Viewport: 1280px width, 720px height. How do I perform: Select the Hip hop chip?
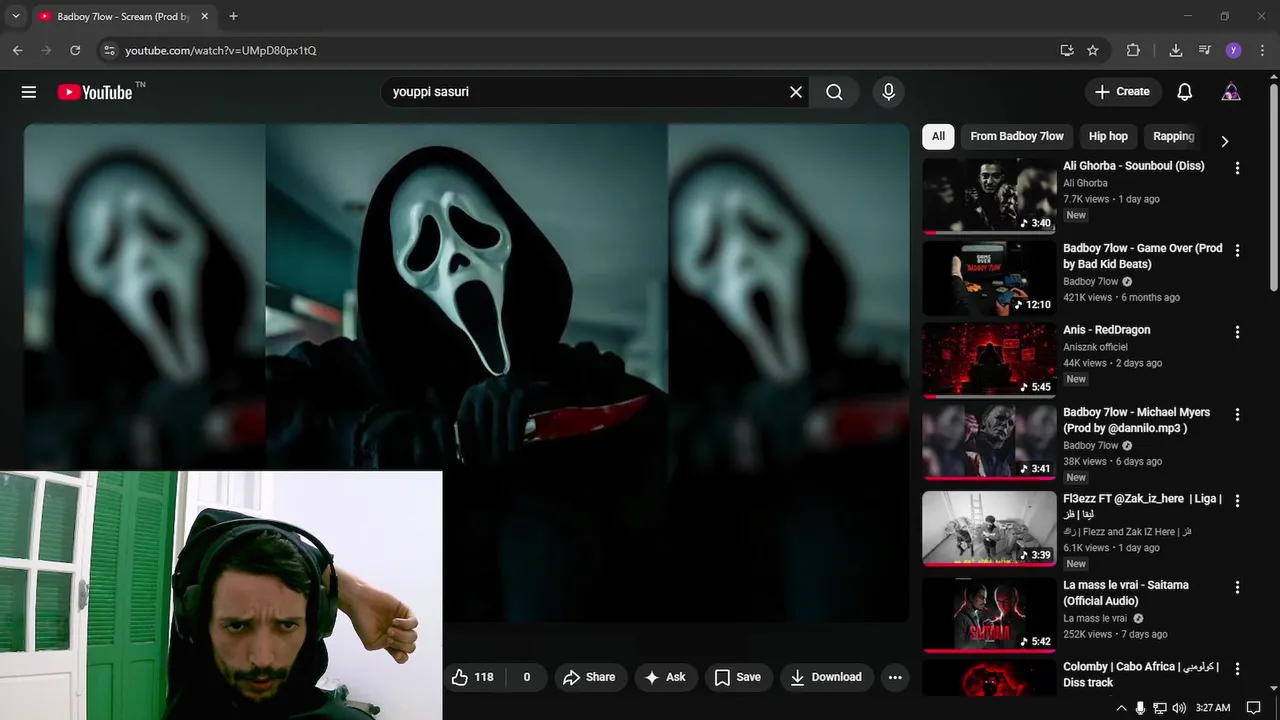tap(1108, 136)
